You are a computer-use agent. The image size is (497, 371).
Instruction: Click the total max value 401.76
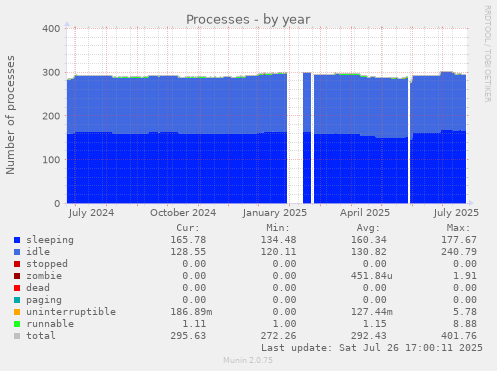pos(459,336)
